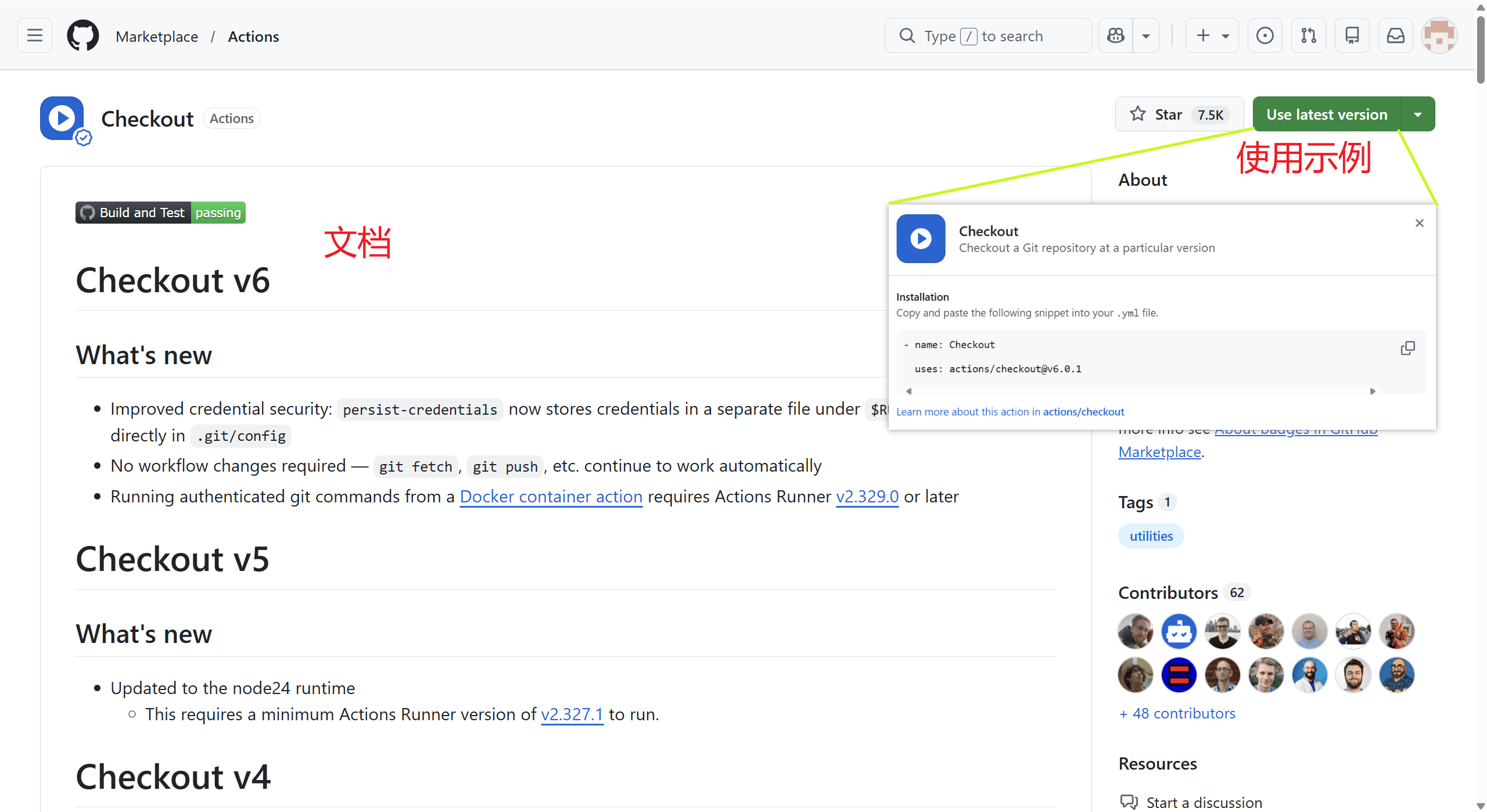Expand the Use latest version dropdown arrow

tap(1418, 114)
